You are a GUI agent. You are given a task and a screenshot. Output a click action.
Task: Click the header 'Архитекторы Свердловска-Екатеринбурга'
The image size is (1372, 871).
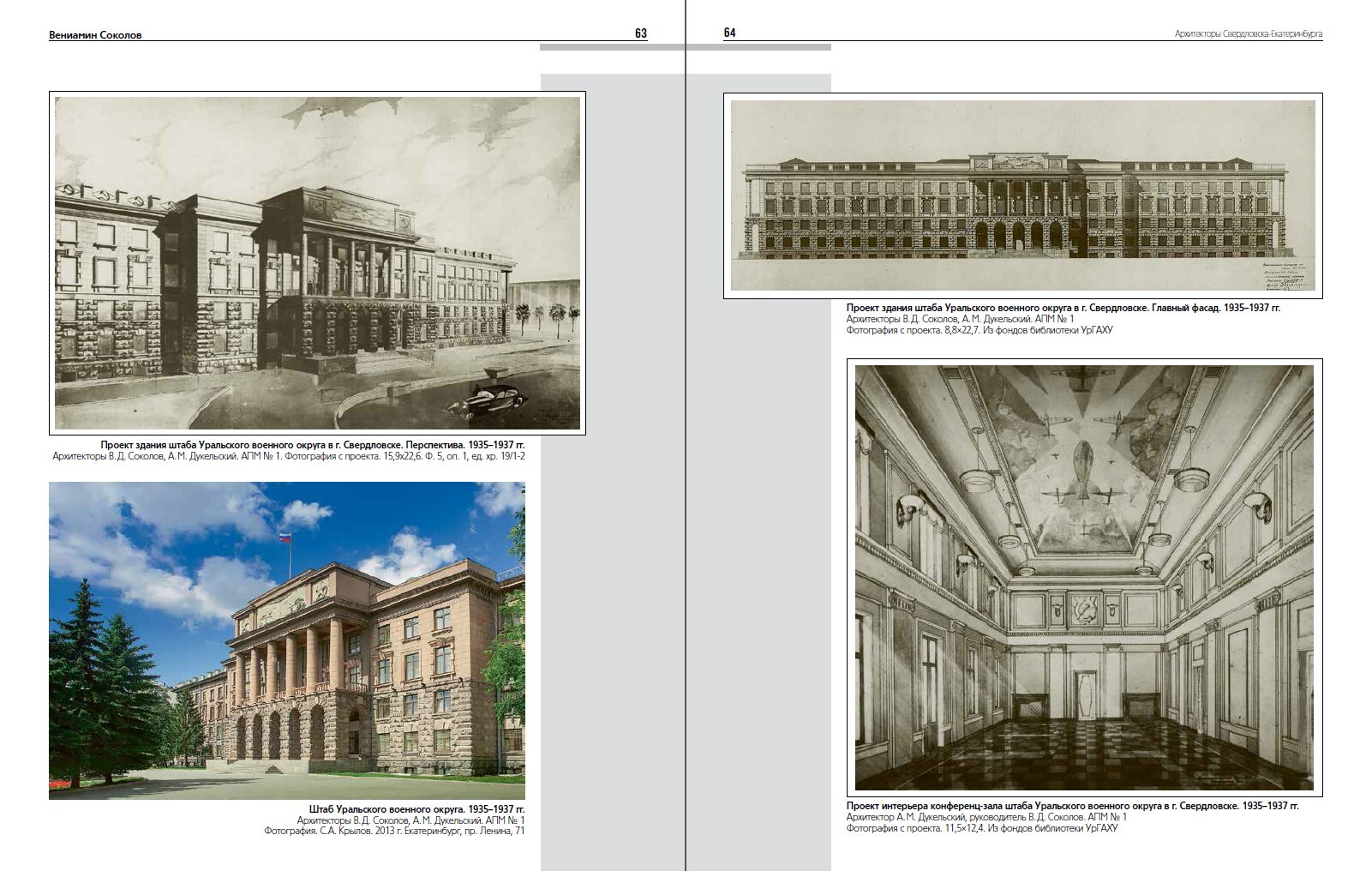[1248, 34]
